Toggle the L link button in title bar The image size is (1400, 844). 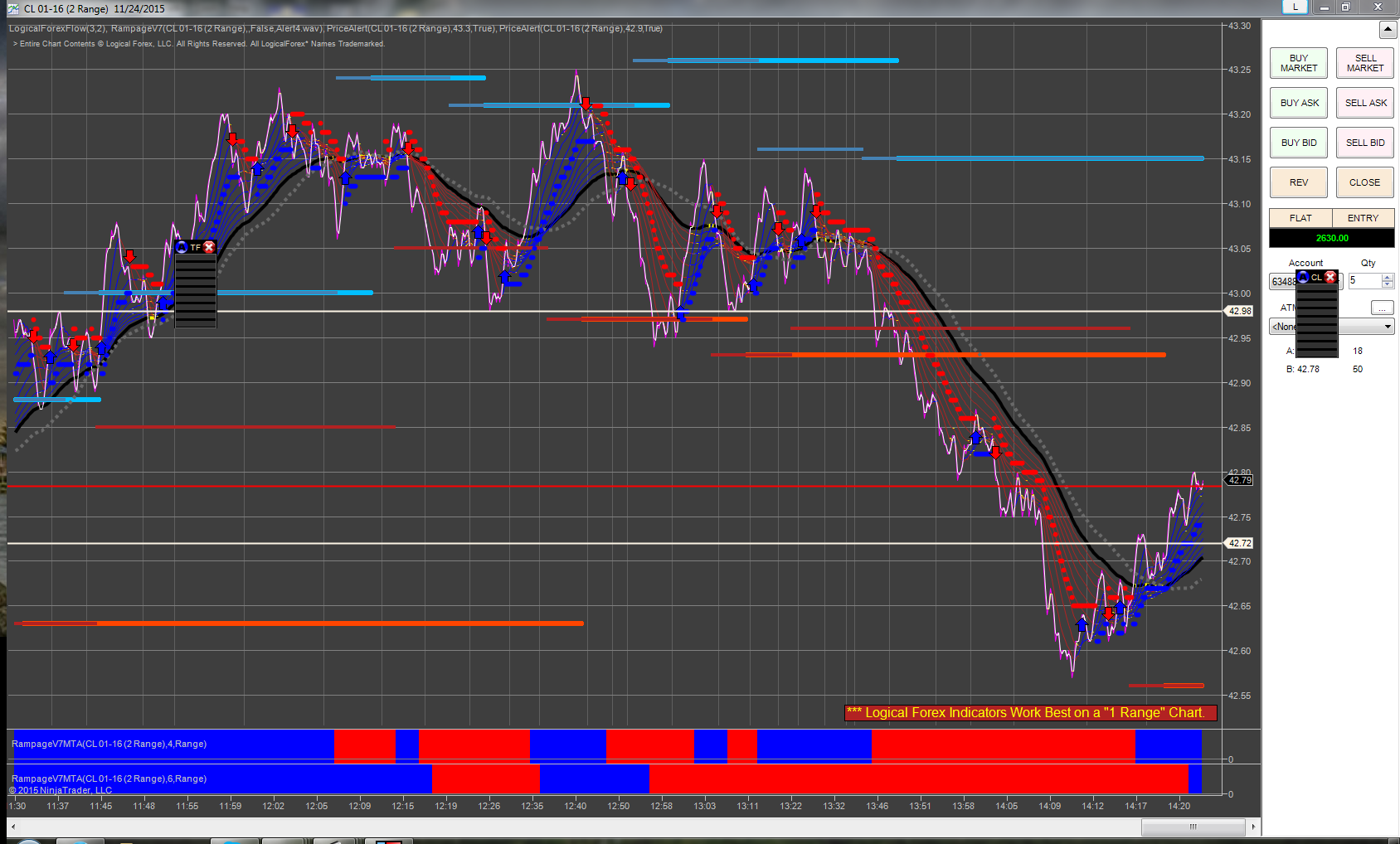[x=1295, y=7]
